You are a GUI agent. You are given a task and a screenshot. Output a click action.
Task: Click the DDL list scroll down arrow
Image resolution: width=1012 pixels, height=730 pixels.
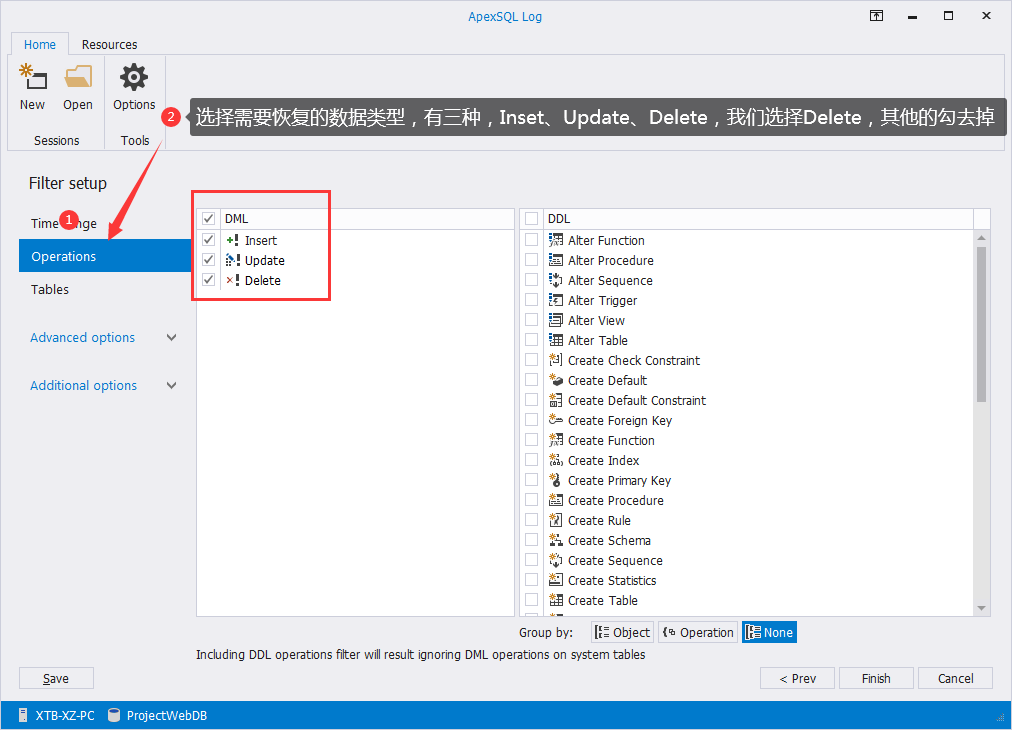982,609
